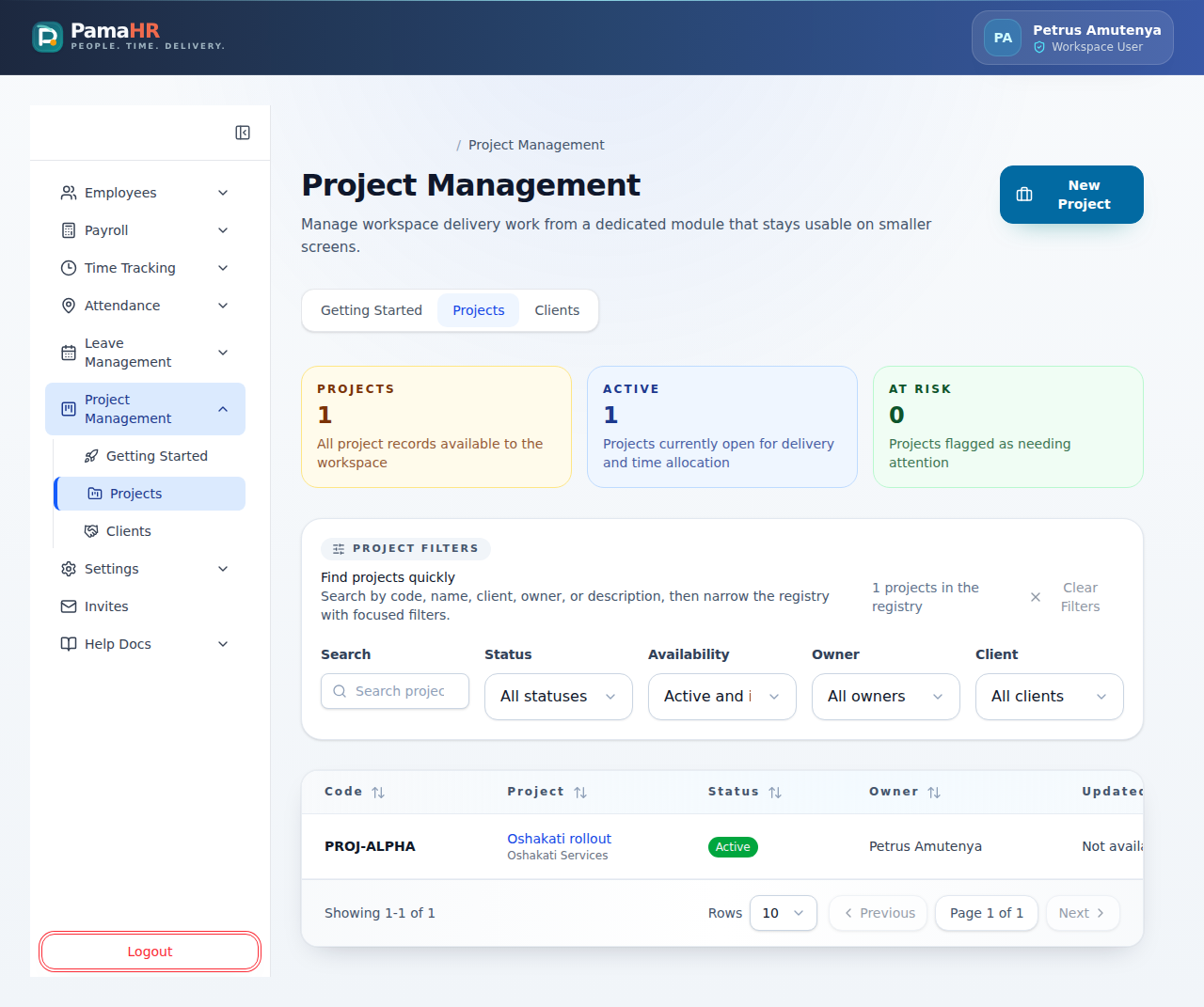This screenshot has height=1007, width=1204.
Task: Click the At Risk summary card
Action: 1008,427
